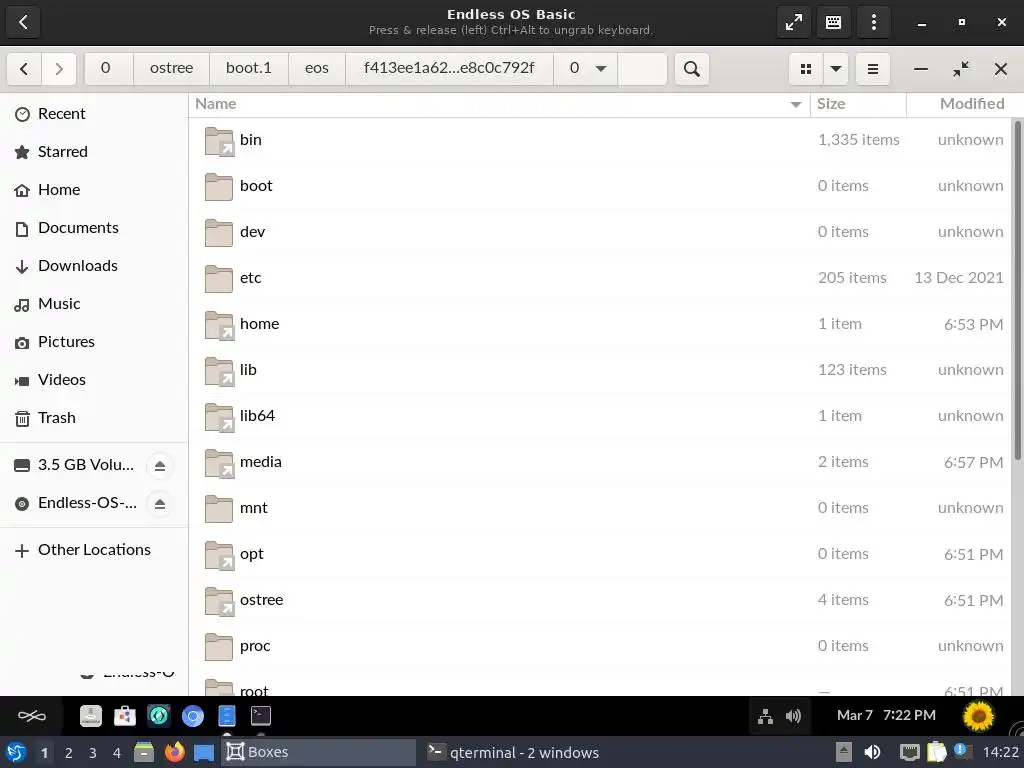Open Starred in sidebar
Image resolution: width=1024 pixels, height=768 pixels.
(94, 152)
